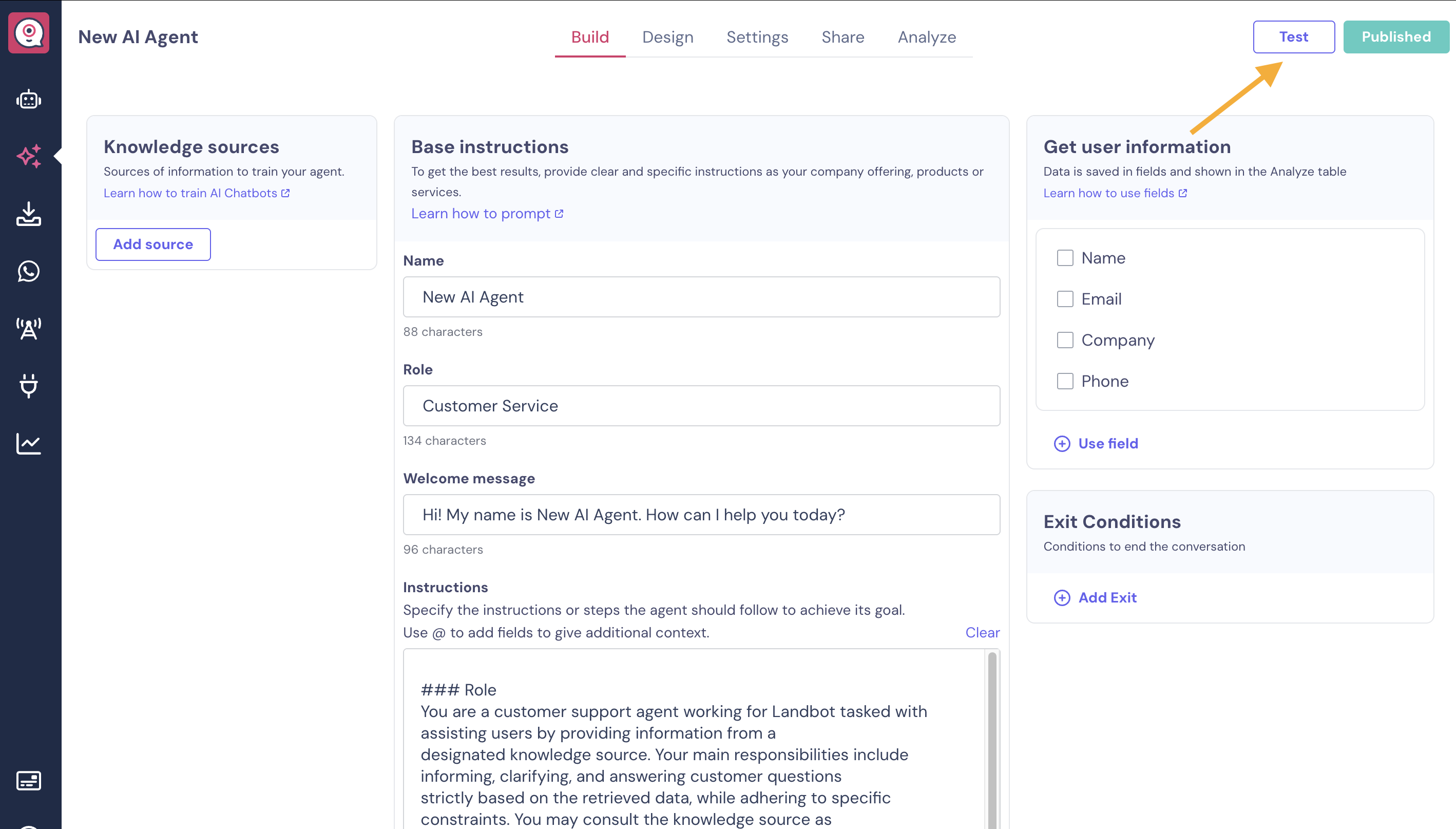
Task: Open Learn how to use fields link
Action: (x=1108, y=193)
